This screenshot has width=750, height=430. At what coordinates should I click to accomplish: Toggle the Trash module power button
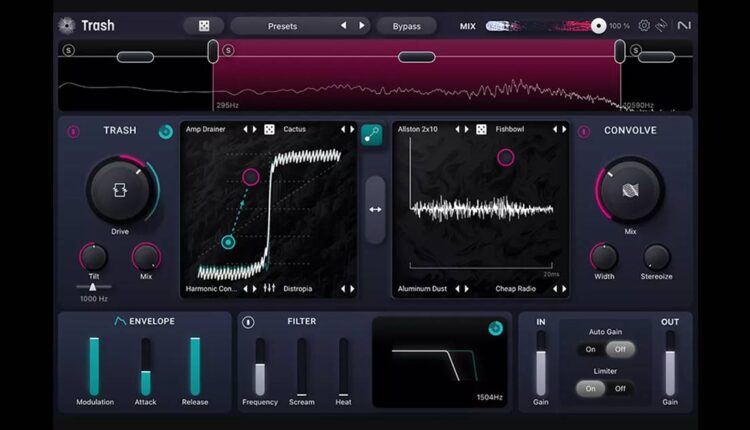coord(73,131)
